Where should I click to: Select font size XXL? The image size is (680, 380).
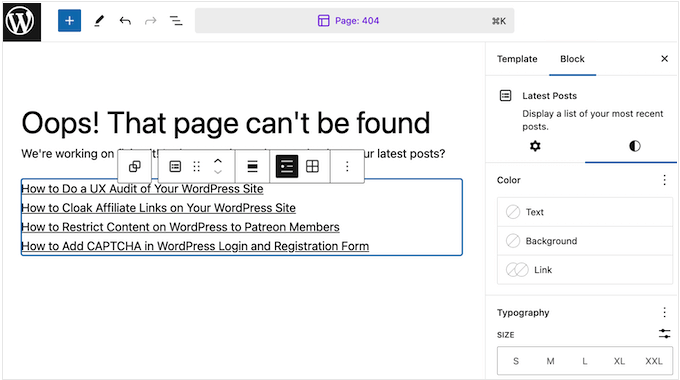(654, 361)
